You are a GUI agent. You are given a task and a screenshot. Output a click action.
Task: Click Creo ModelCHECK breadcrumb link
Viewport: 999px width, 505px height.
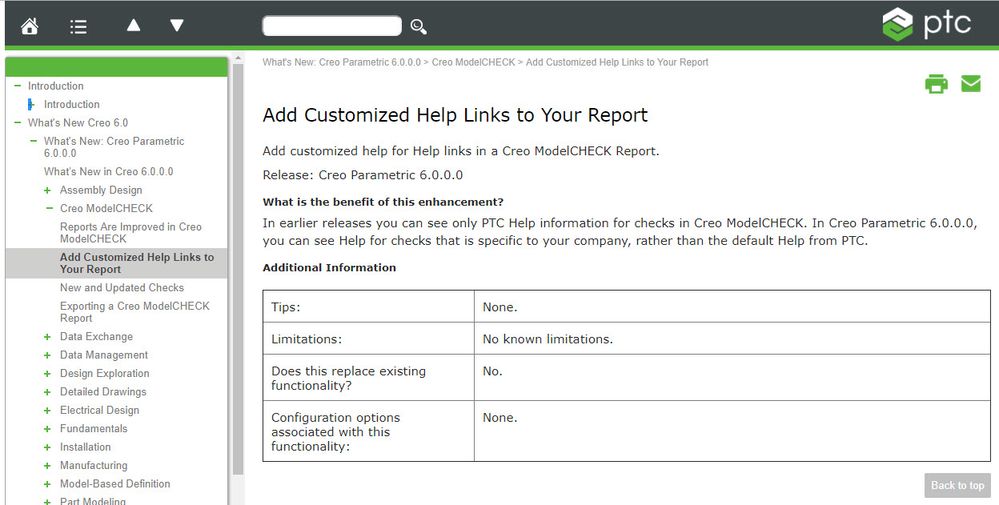[473, 62]
